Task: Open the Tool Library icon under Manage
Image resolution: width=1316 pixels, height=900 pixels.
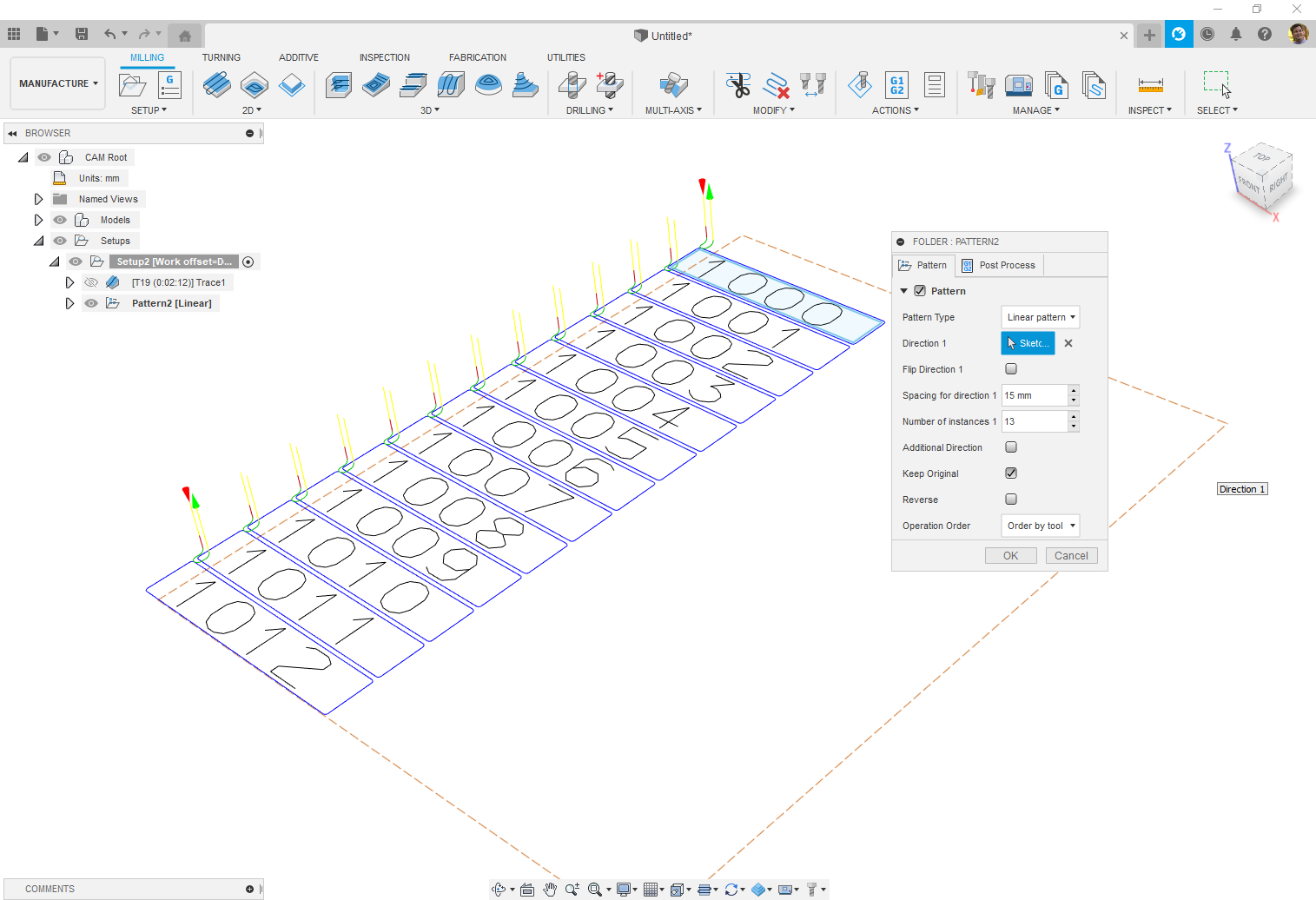Action: [981, 85]
